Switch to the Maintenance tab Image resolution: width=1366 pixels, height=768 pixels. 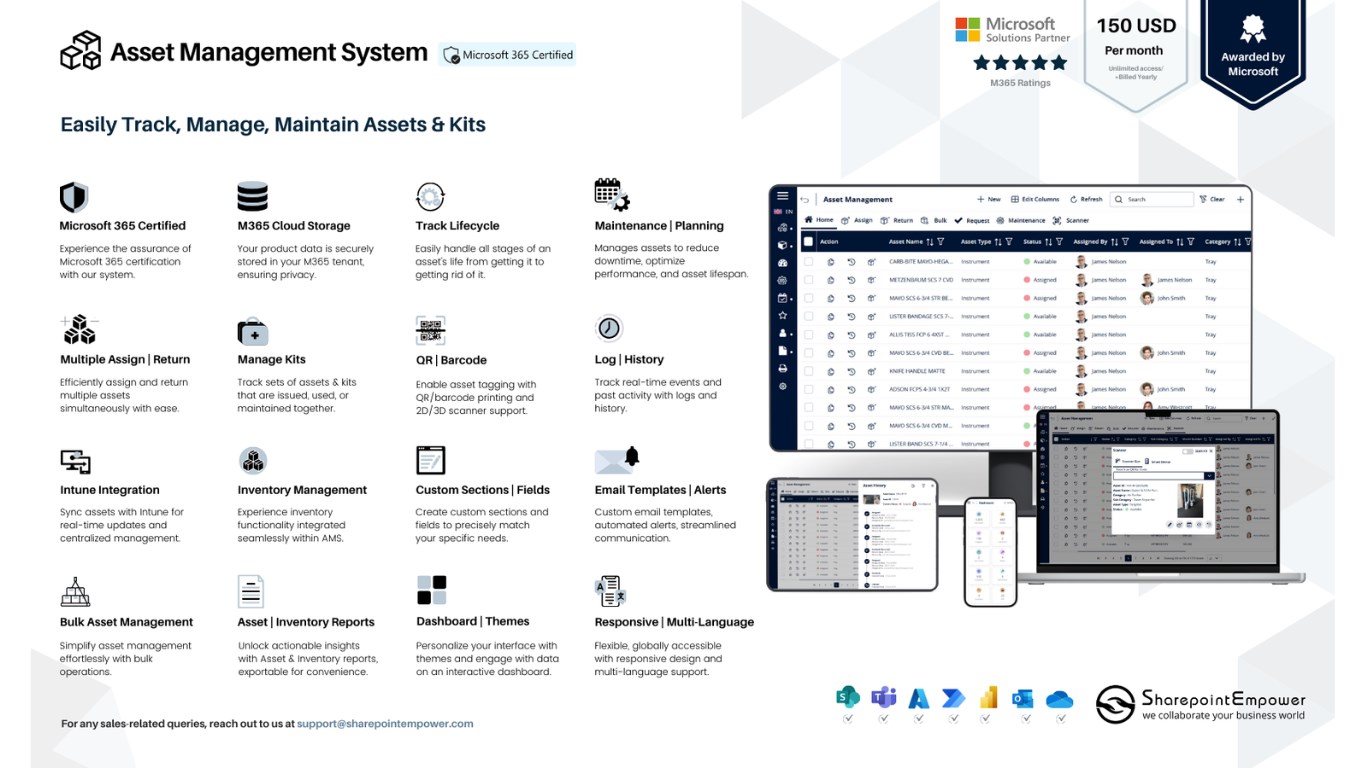click(1020, 220)
